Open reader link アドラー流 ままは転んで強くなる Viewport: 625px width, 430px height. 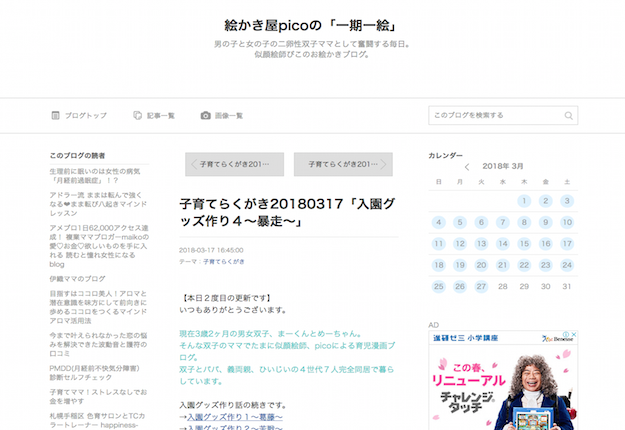98,204
